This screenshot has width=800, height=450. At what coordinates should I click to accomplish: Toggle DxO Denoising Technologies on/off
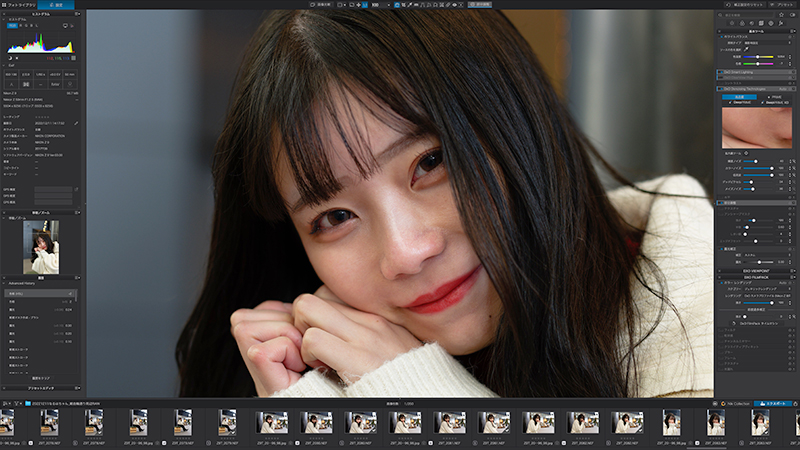(722, 89)
